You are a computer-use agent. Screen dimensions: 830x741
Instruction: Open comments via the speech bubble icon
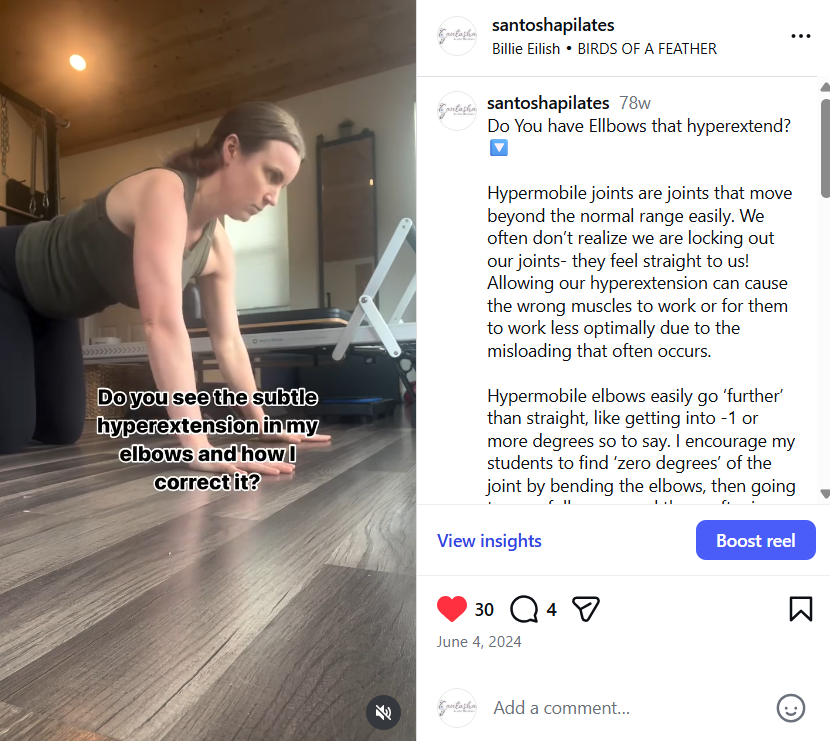pyautogui.click(x=524, y=609)
